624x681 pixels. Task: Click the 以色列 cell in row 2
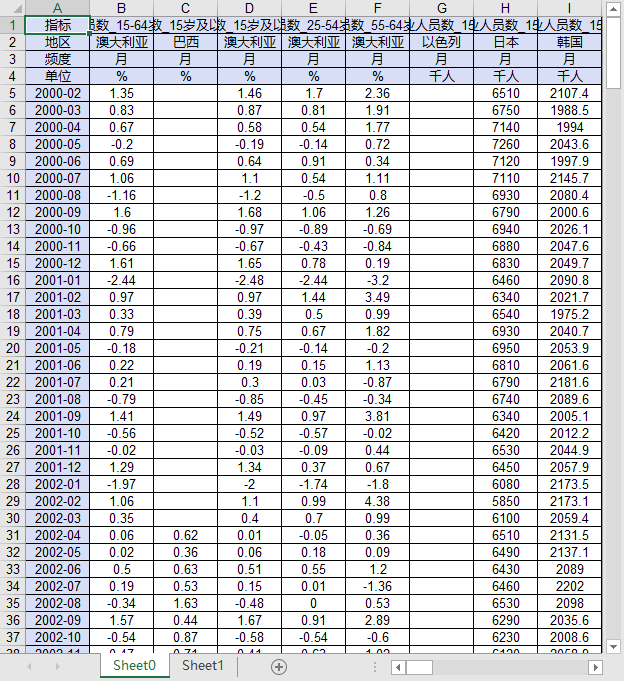pos(441,42)
